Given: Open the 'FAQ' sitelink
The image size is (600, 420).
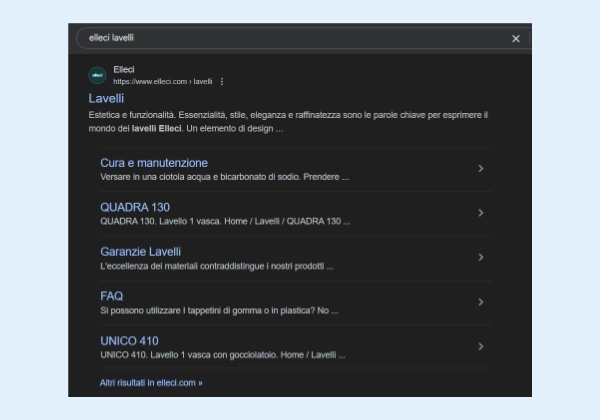Looking at the screenshot, I should pyautogui.click(x=112, y=296).
